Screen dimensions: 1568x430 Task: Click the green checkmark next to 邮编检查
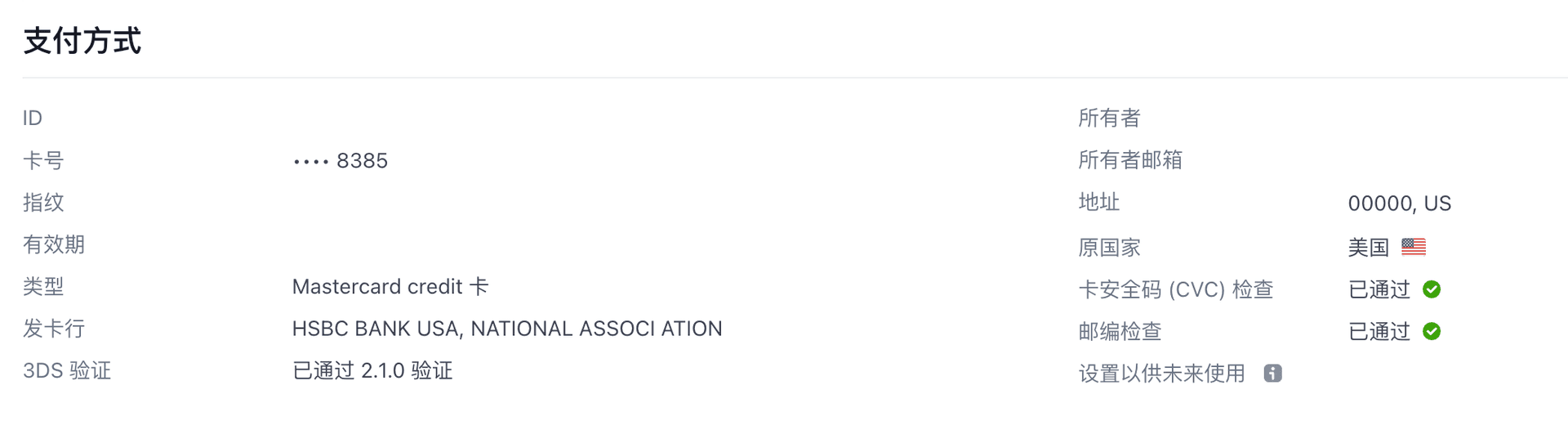click(x=1432, y=331)
